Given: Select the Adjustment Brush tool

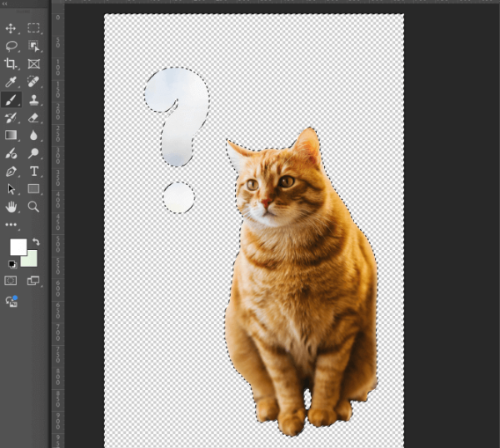Looking at the screenshot, I should coord(11,153).
